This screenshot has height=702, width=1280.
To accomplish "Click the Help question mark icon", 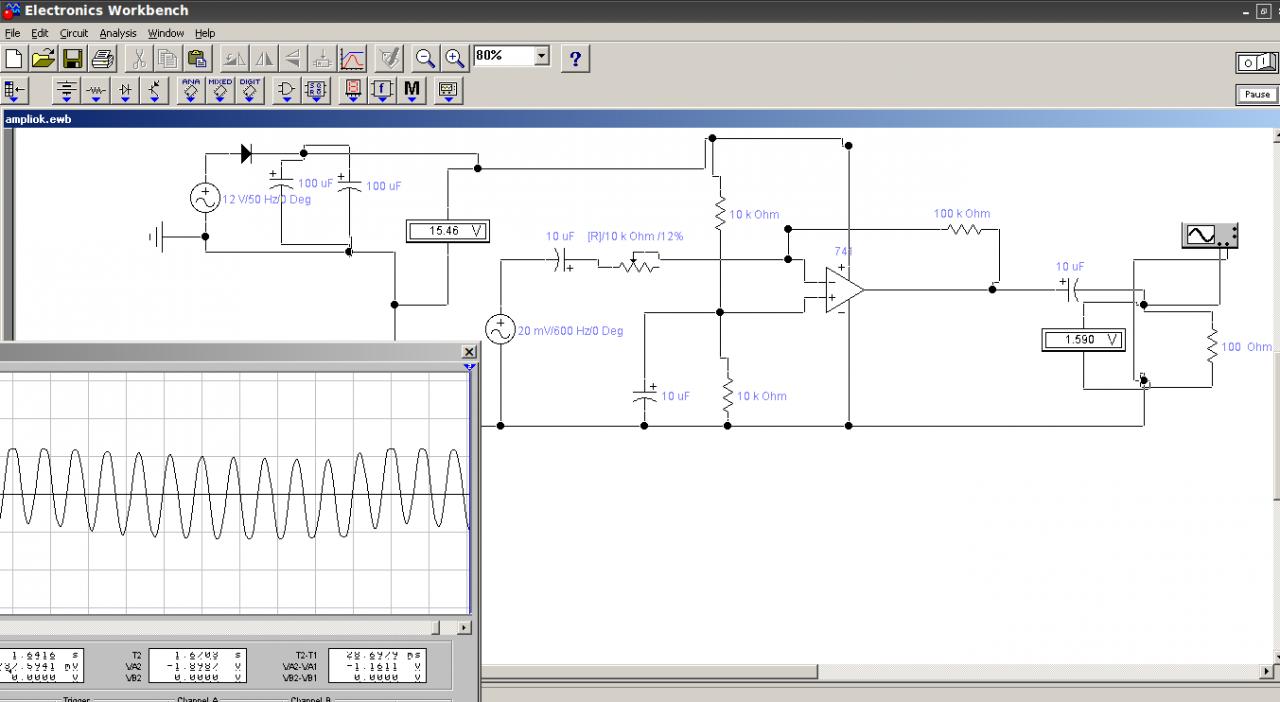I will (x=575, y=58).
